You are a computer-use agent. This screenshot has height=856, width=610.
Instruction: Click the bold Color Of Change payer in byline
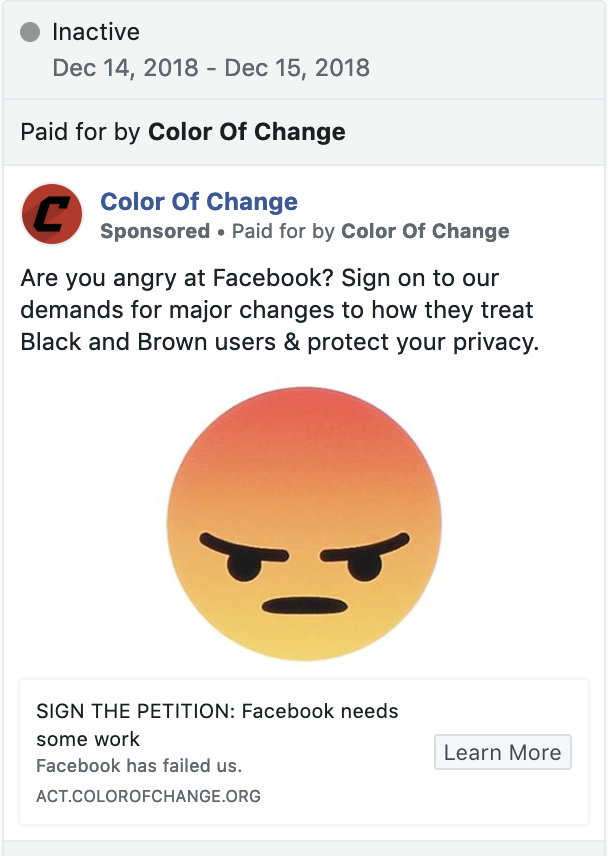click(x=425, y=231)
